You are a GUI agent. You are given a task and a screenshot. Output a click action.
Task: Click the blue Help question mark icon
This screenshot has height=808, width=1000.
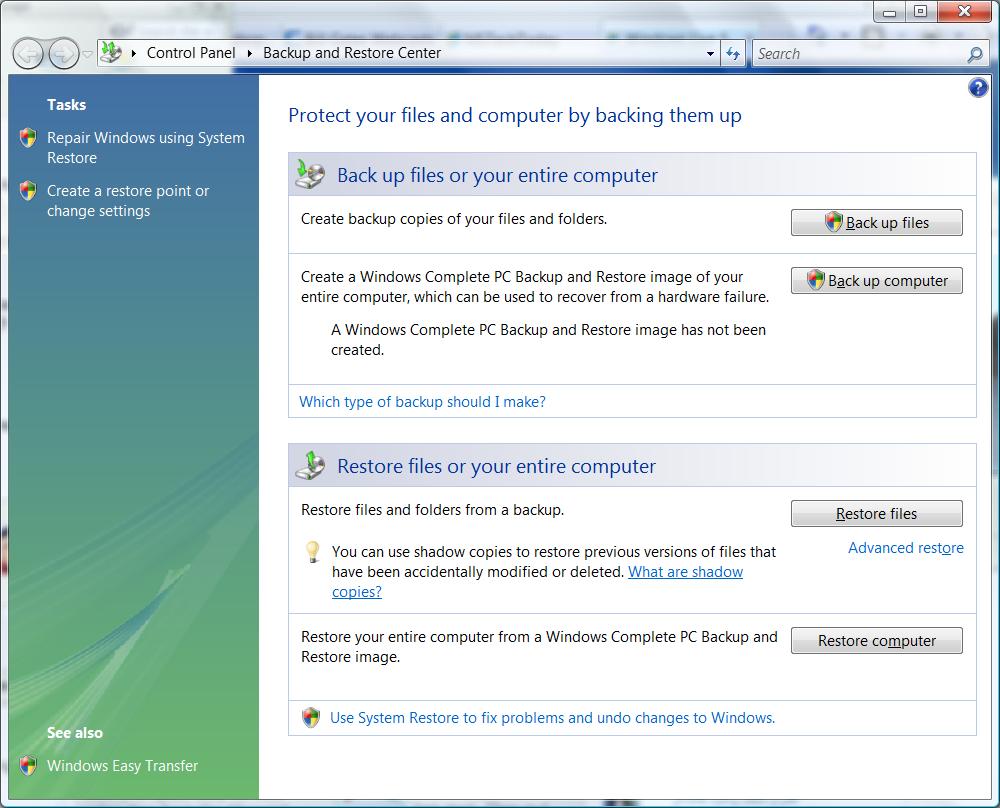click(x=978, y=87)
